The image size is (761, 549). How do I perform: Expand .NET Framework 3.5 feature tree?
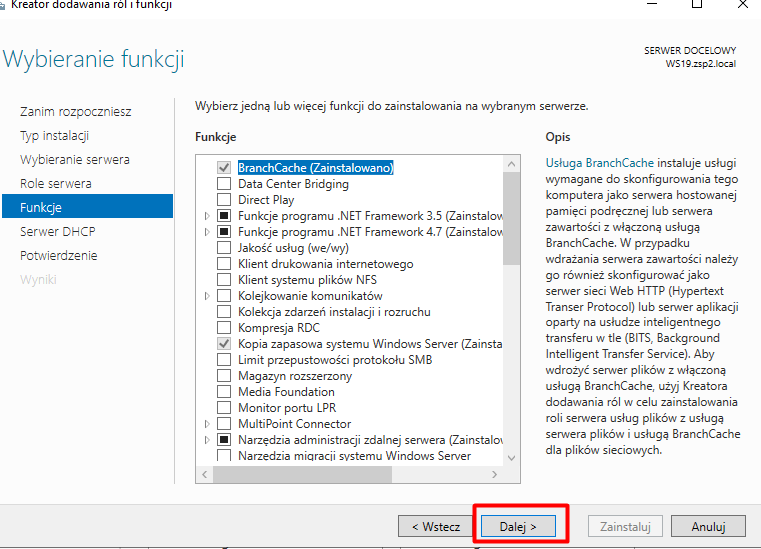(207, 216)
